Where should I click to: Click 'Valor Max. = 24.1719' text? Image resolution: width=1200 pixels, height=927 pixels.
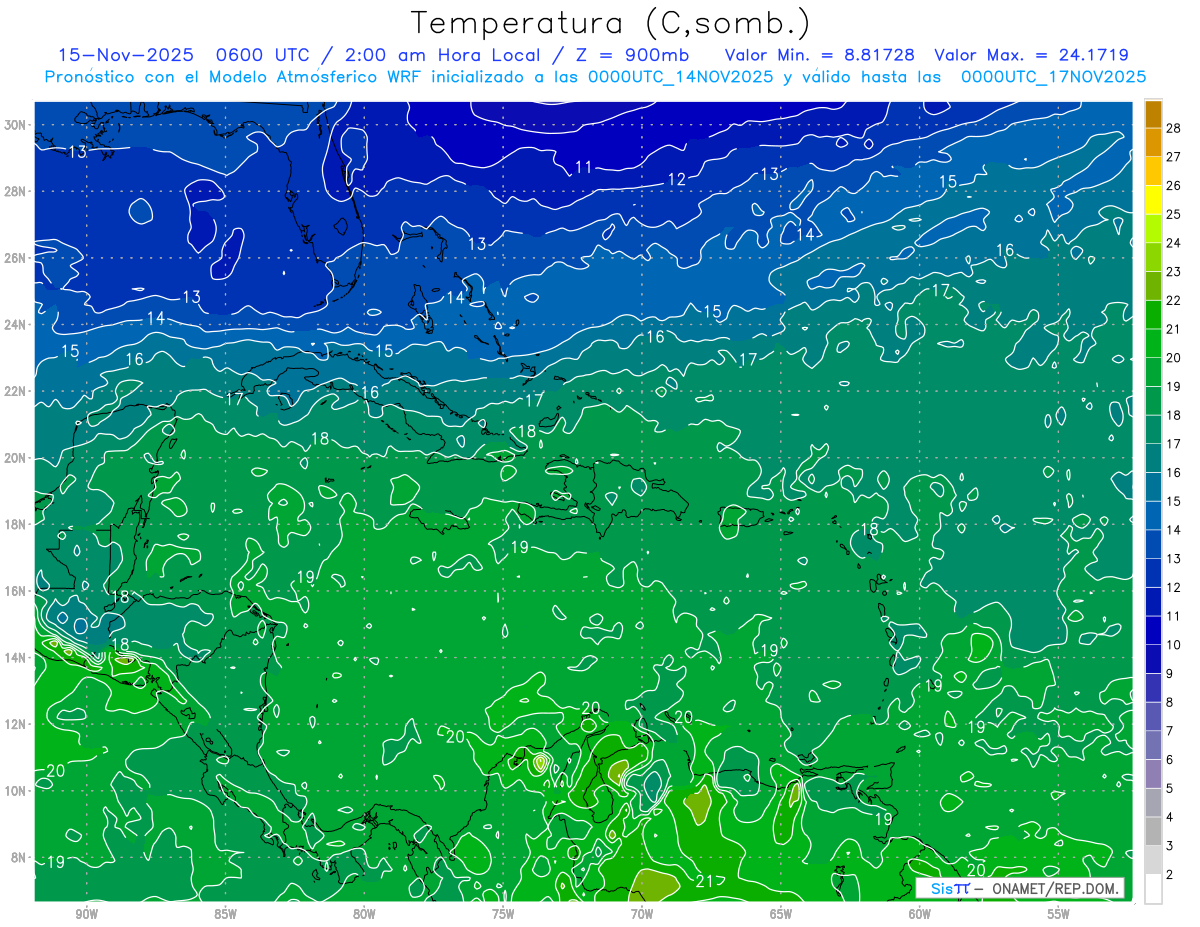(1031, 56)
